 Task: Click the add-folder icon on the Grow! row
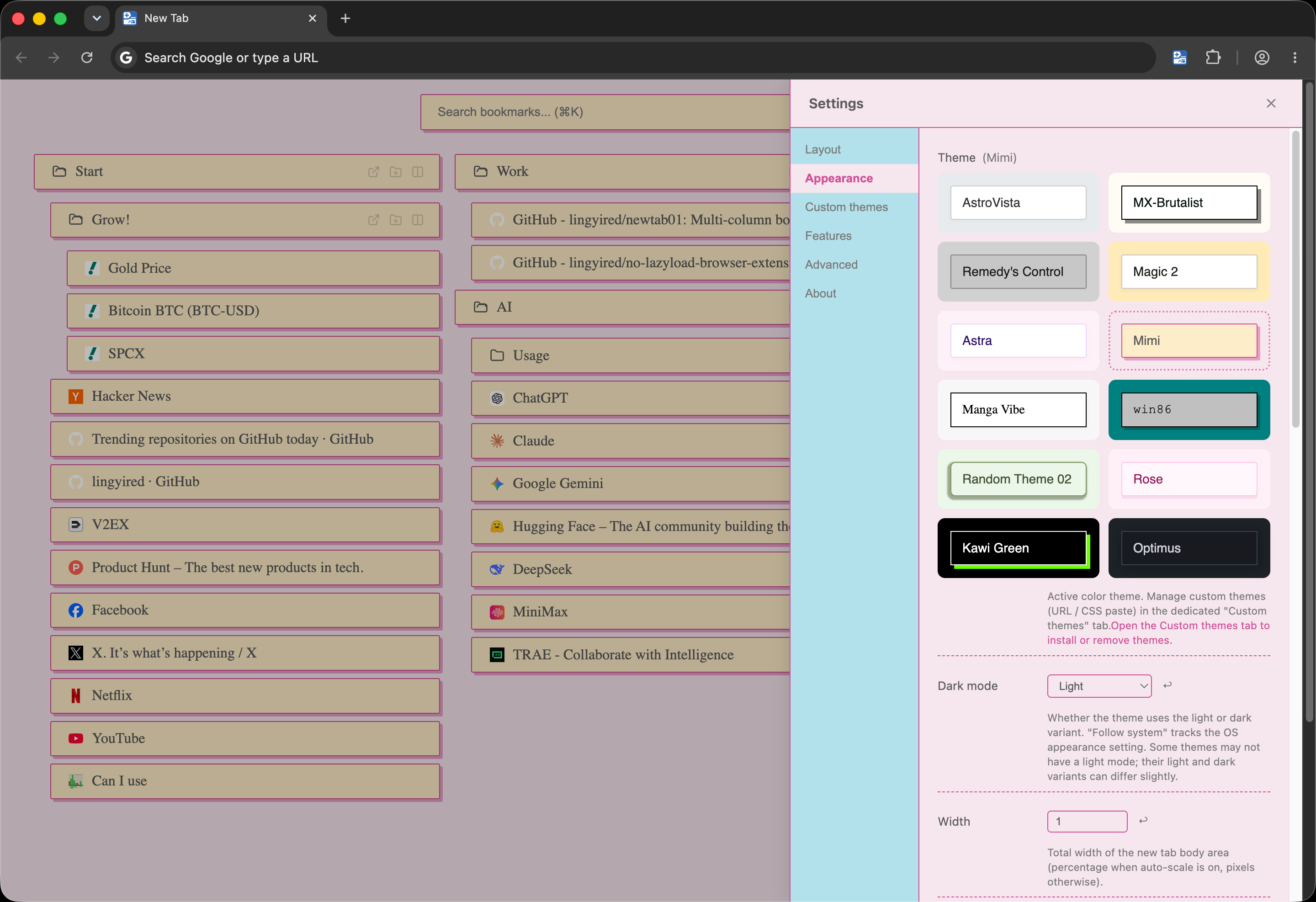[x=396, y=220]
